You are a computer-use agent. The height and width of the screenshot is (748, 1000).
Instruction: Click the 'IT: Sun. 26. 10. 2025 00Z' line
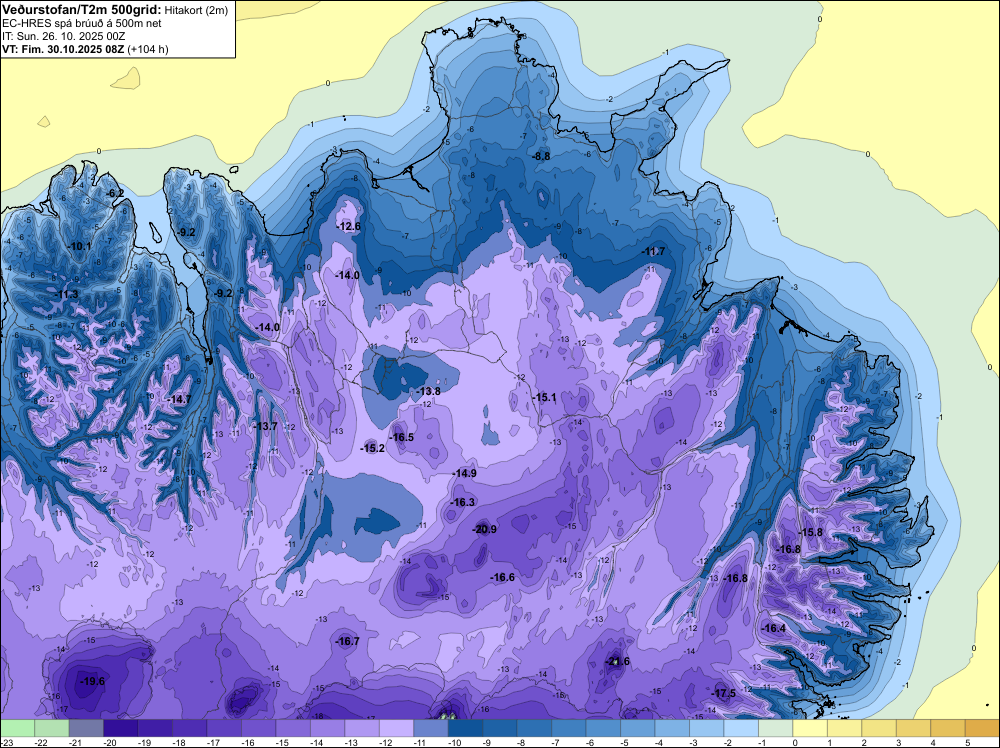point(63,36)
